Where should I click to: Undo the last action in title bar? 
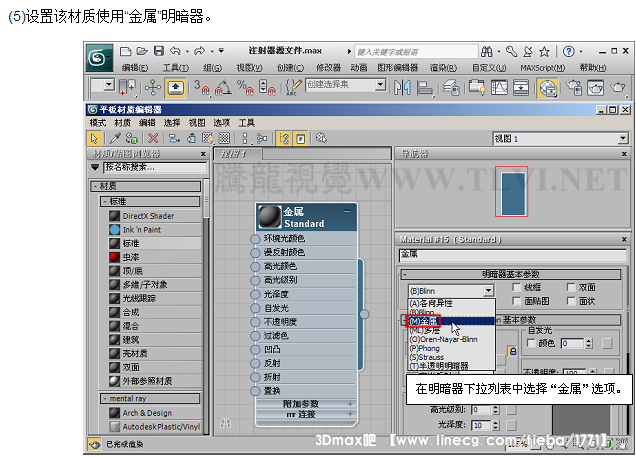tap(175, 51)
